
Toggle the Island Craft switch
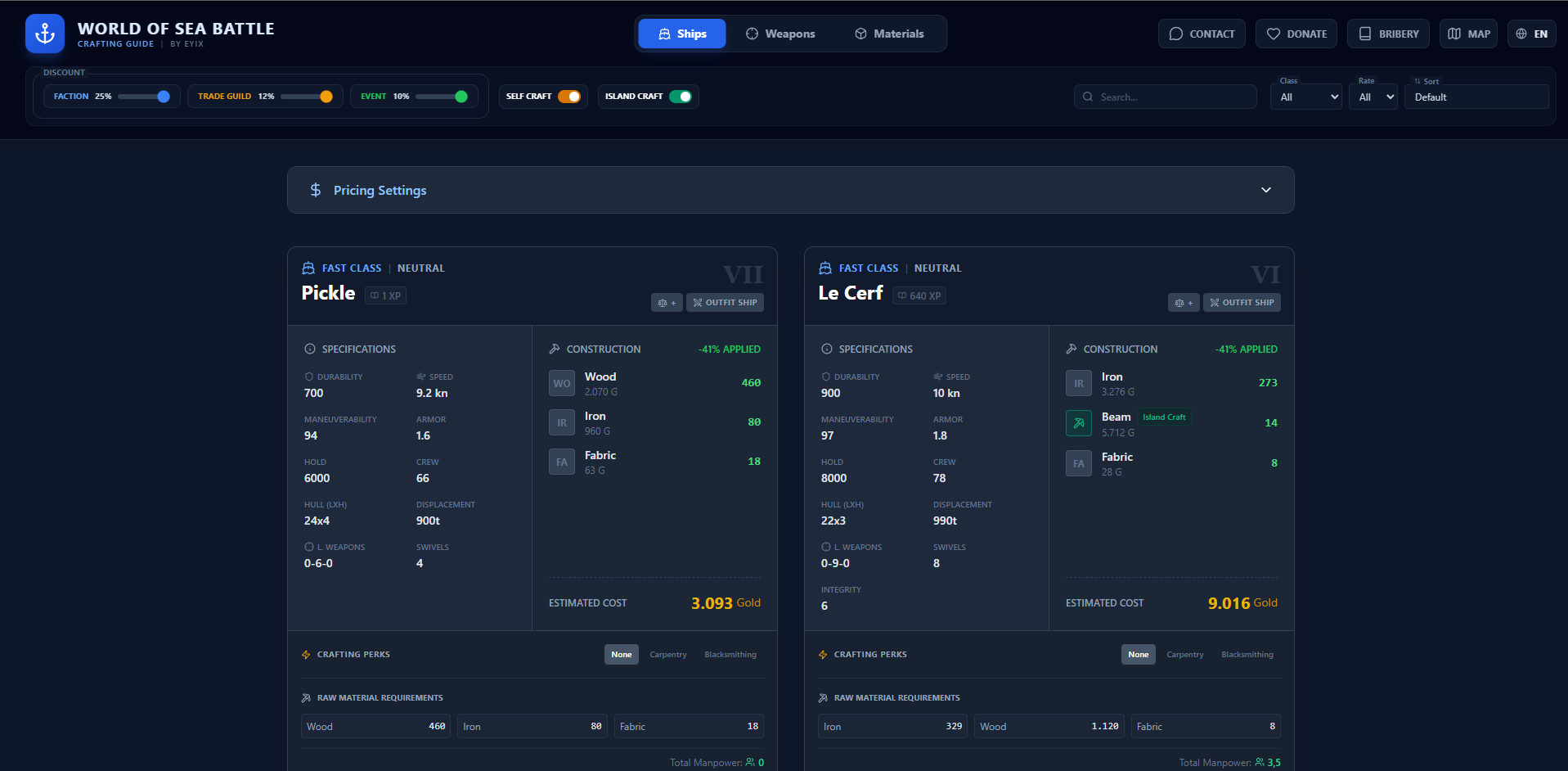point(681,97)
